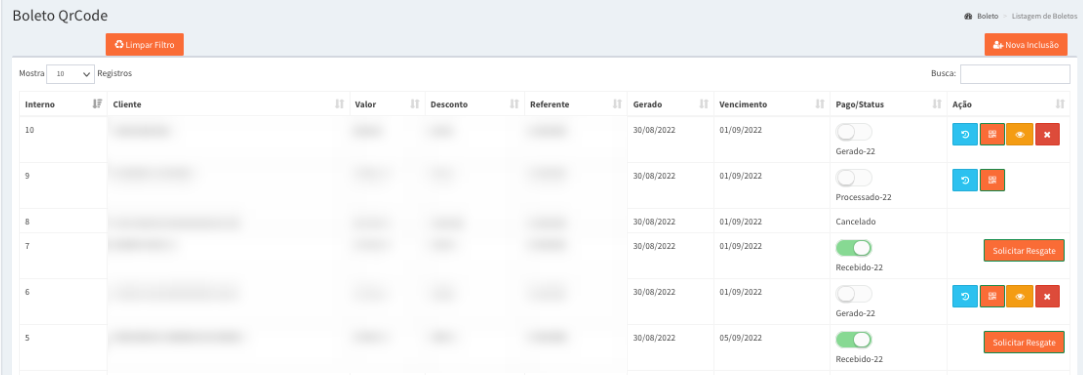Click the Listagem de Boletos breadcrumb

click(1044, 16)
